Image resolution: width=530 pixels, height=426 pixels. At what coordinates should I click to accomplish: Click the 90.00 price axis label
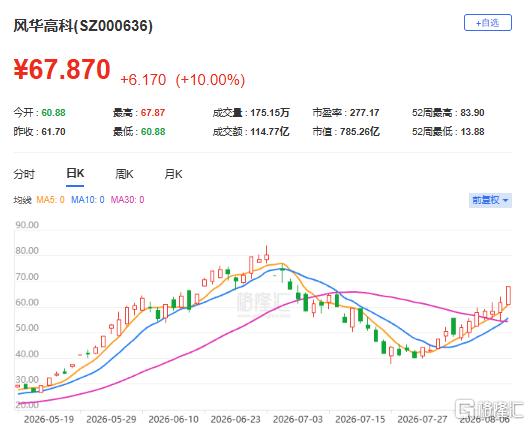click(x=27, y=225)
